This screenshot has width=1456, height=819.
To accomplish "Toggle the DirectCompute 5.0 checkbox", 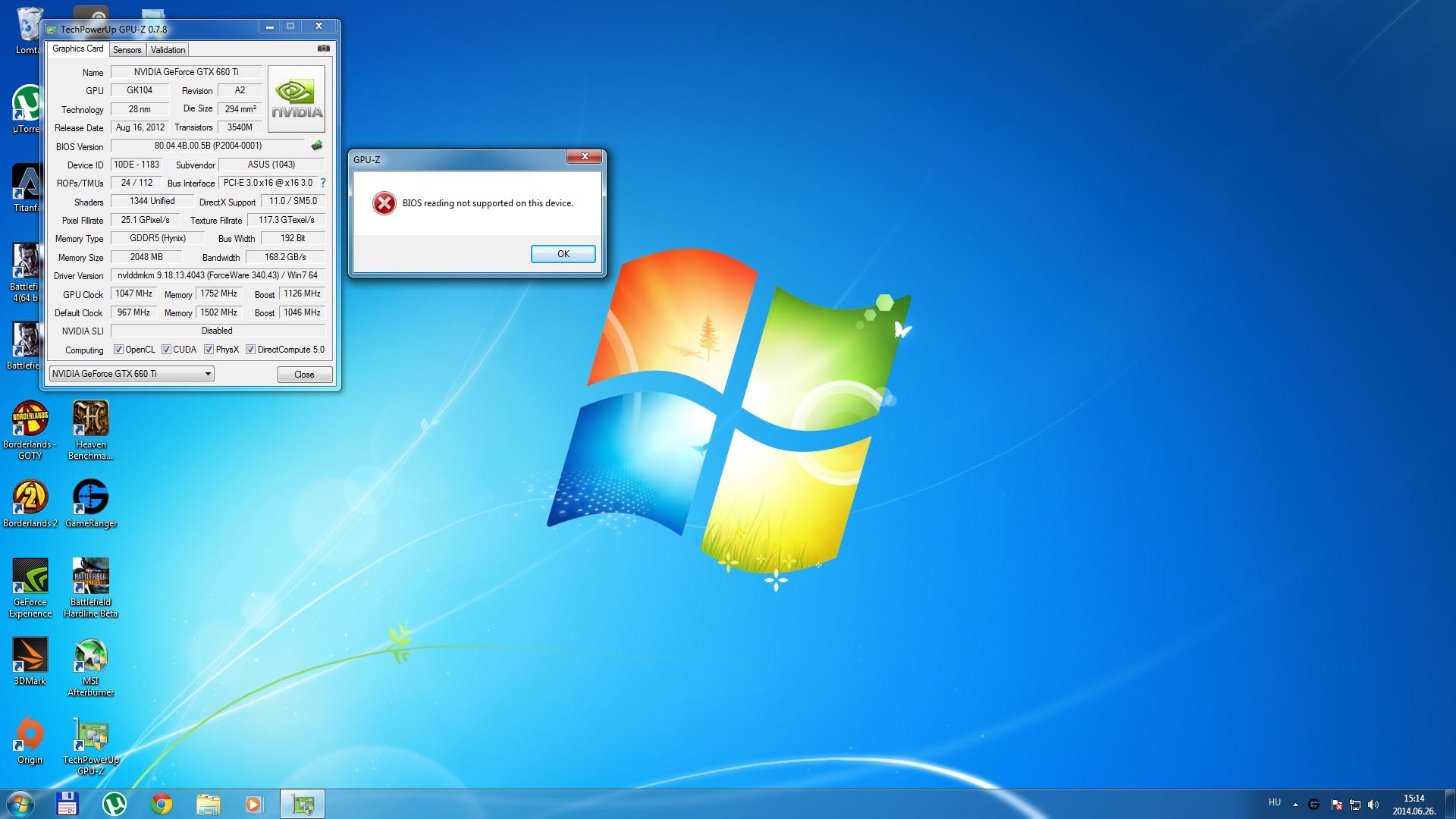I will [x=250, y=350].
